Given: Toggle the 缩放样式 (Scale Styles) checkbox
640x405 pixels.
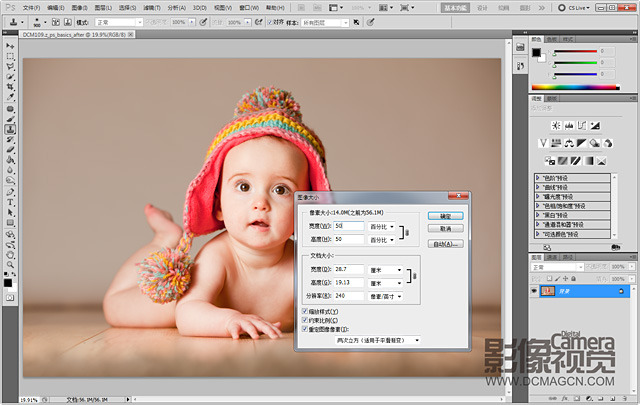Looking at the screenshot, I should (305, 312).
